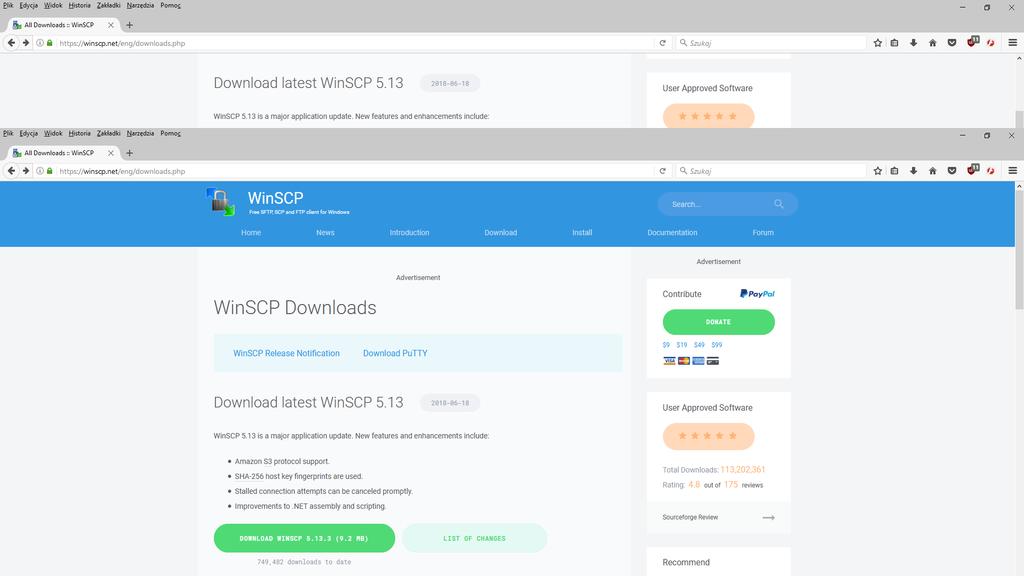Open the bookmarks library icon in lower window

point(895,171)
